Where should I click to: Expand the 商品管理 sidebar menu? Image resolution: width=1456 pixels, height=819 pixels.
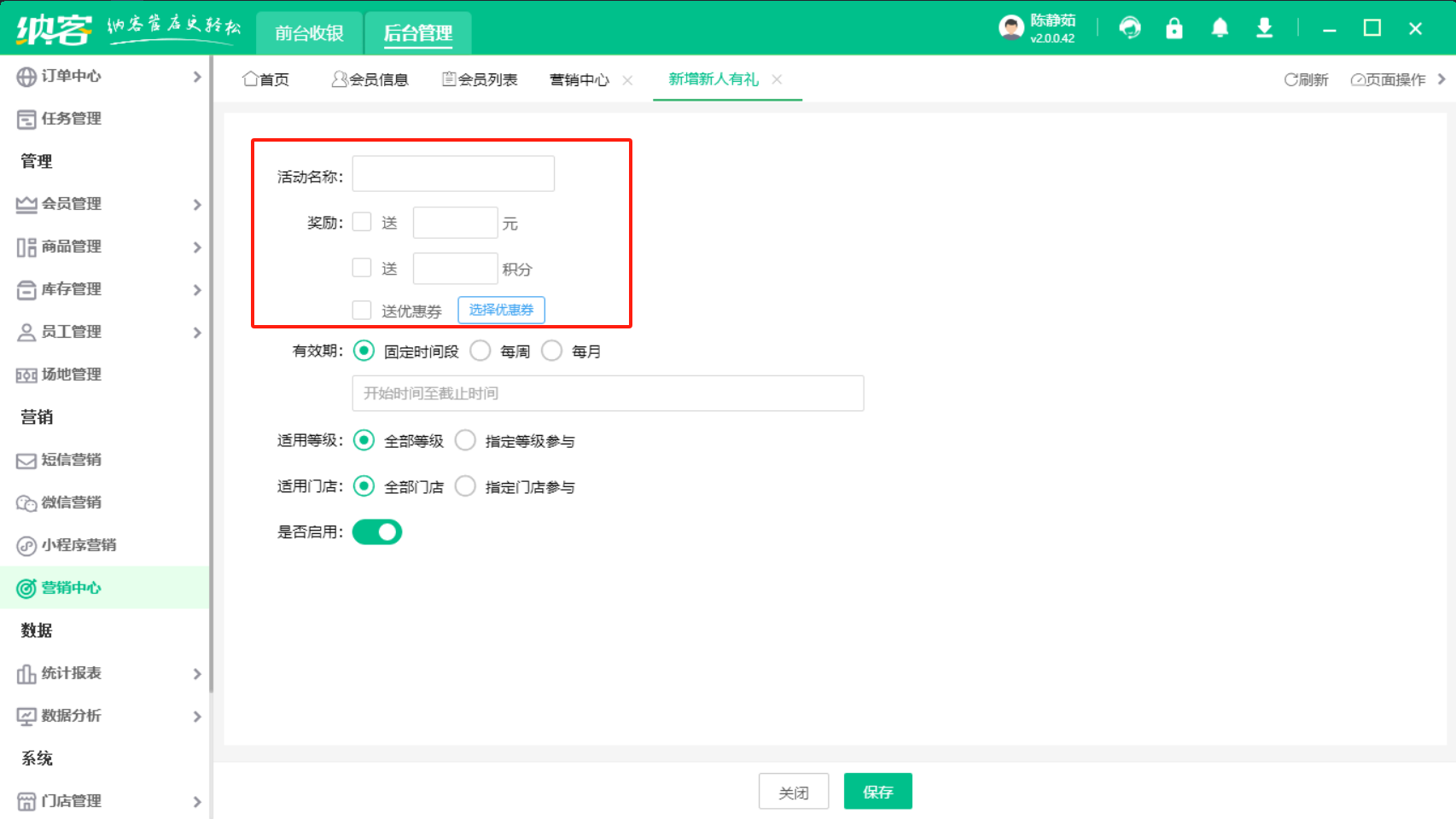point(72,247)
